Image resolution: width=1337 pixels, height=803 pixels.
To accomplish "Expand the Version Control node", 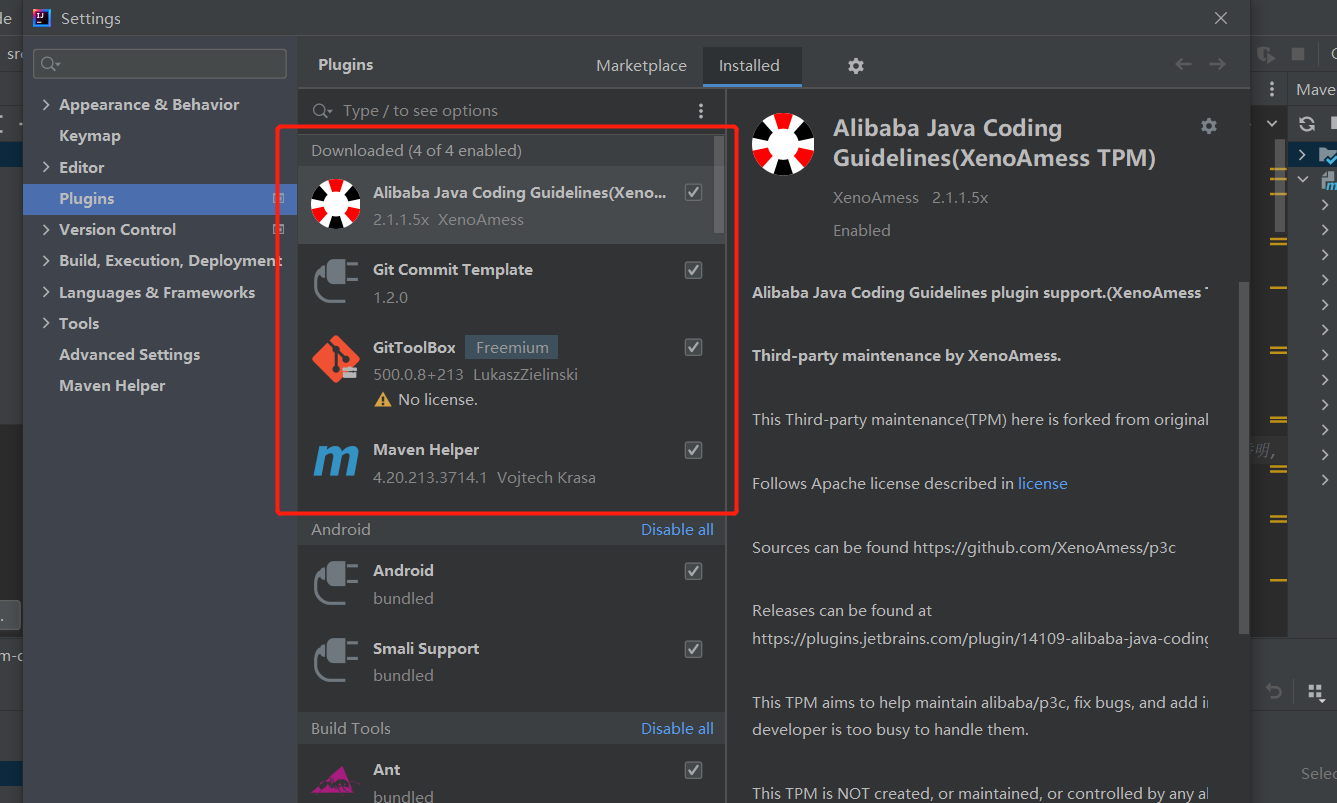I will [x=46, y=230].
